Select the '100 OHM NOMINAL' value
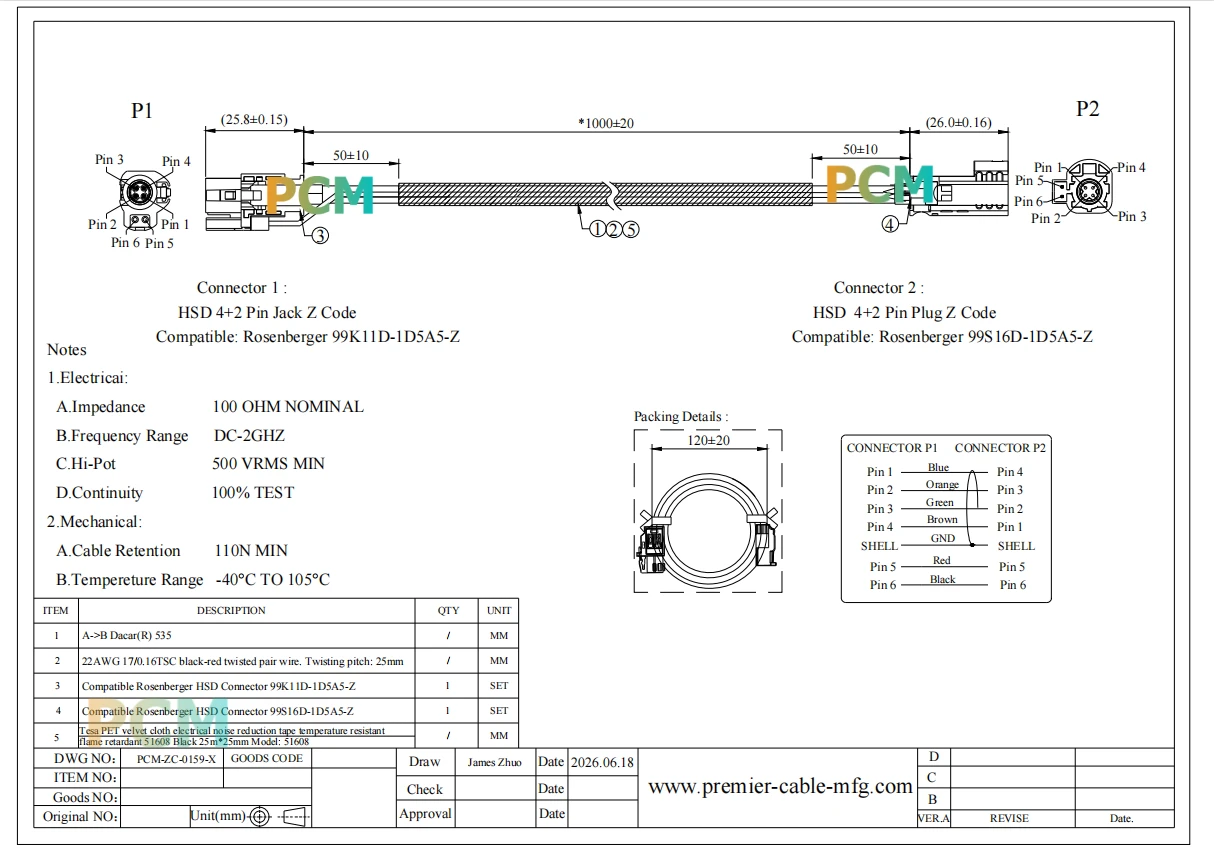This screenshot has width=1214, height=857. (288, 407)
